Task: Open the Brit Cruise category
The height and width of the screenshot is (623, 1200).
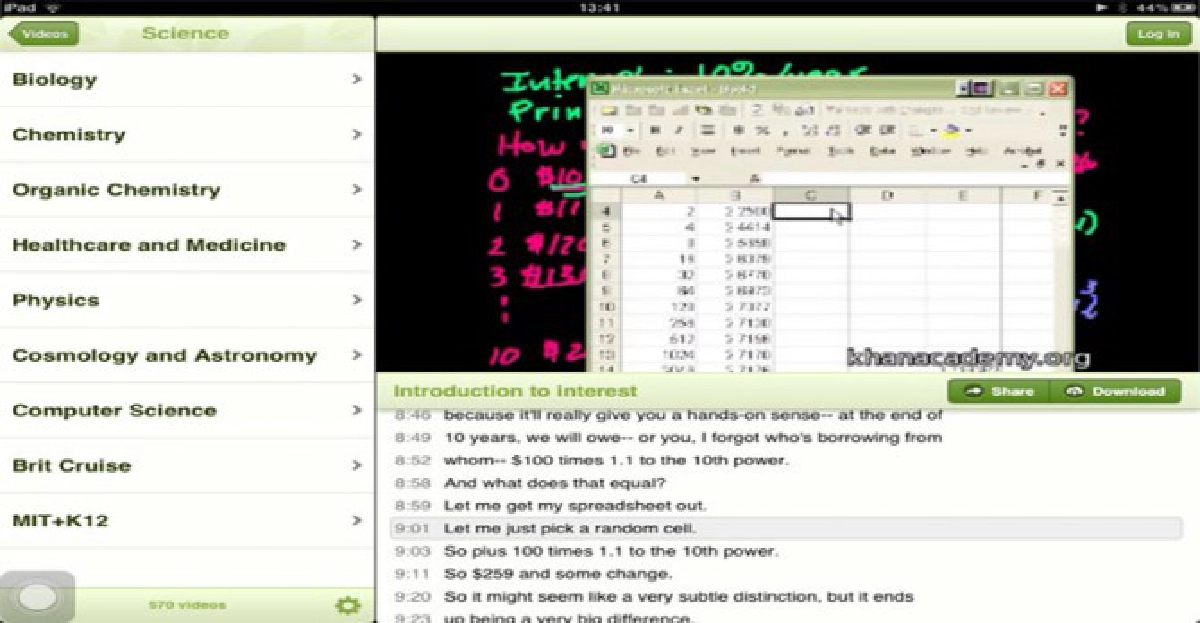Action: (187, 465)
